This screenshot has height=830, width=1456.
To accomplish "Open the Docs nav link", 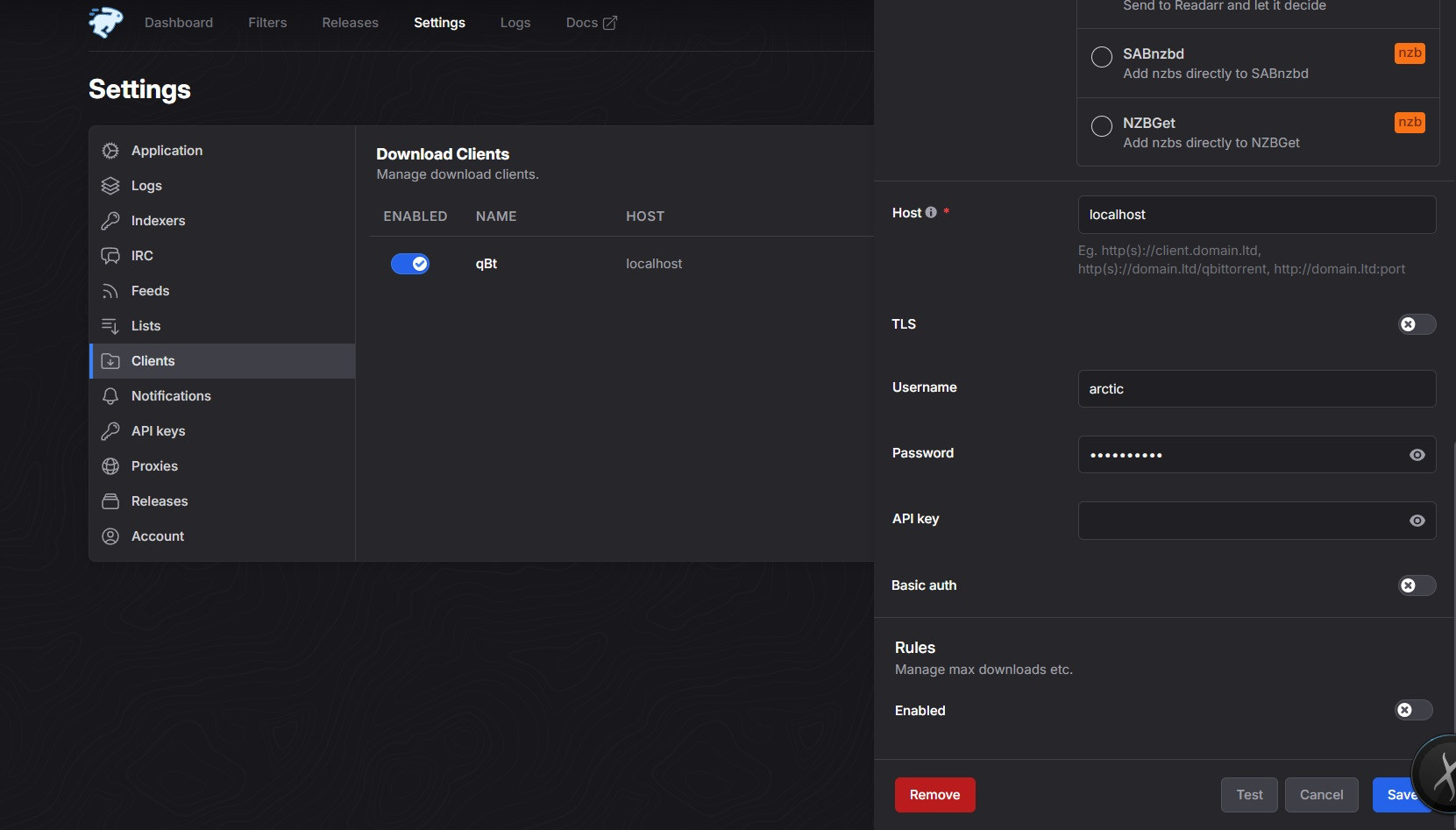I will coord(592,23).
